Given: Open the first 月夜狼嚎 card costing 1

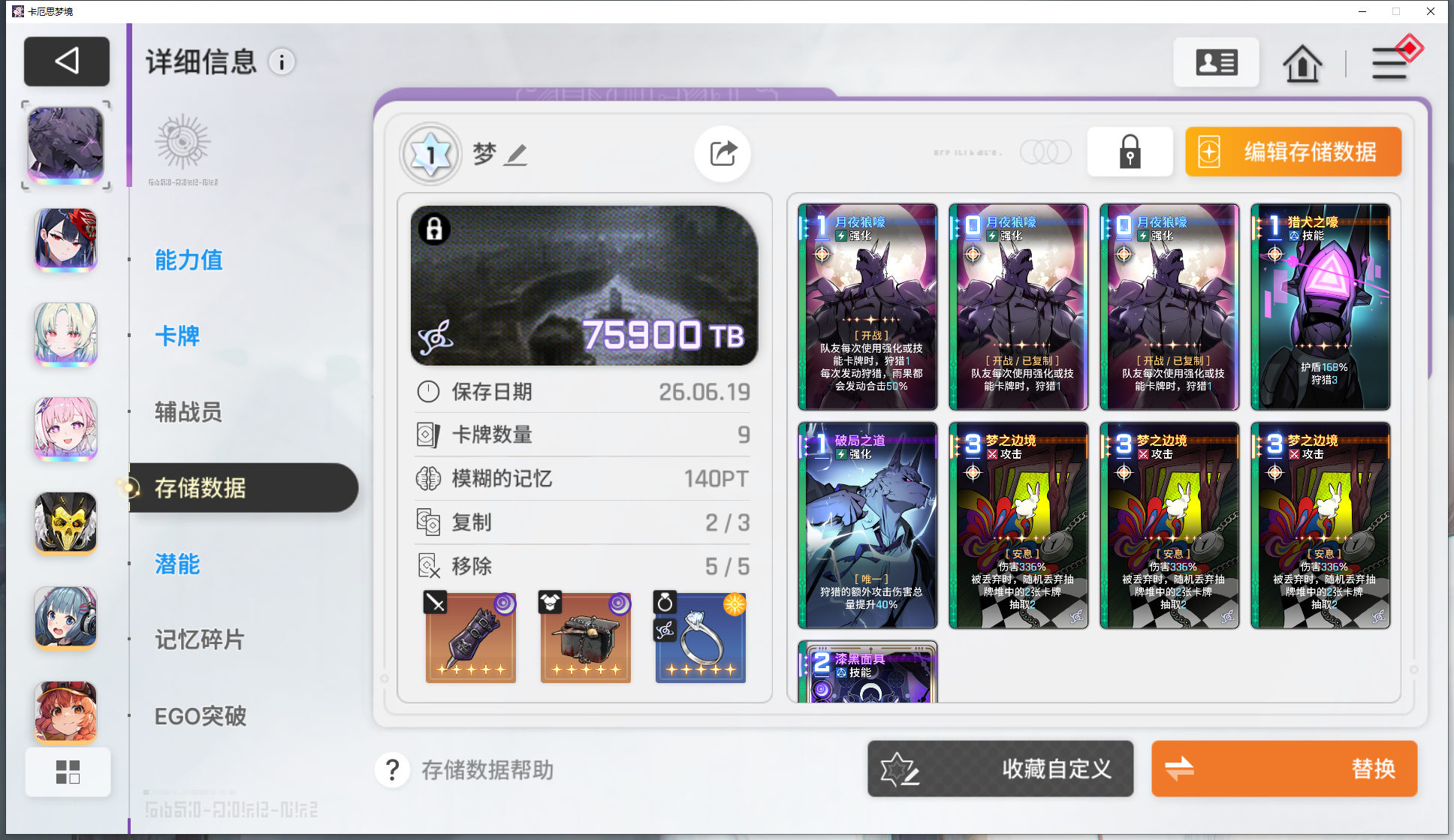Looking at the screenshot, I should click(x=867, y=307).
